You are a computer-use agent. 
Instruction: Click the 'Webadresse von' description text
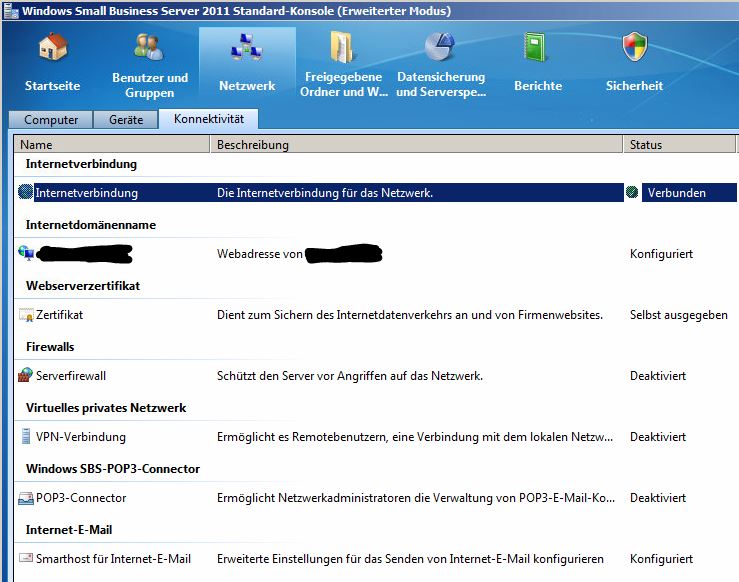pos(260,254)
